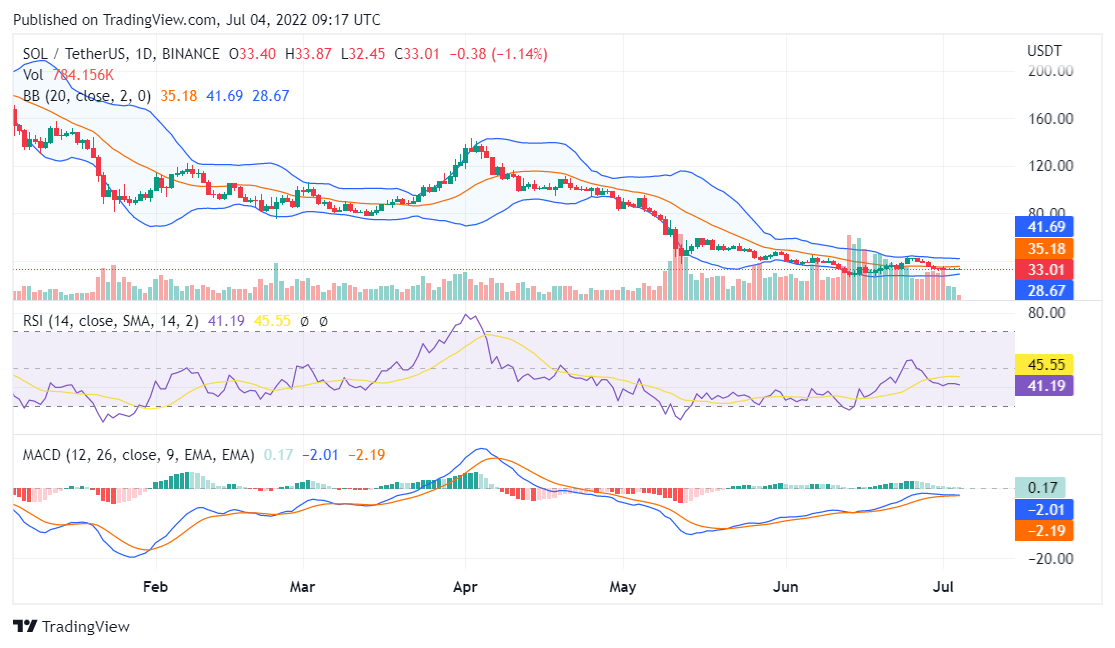Click the orange -2.19 signal axis tag
The image size is (1115, 648).
coord(1044,530)
